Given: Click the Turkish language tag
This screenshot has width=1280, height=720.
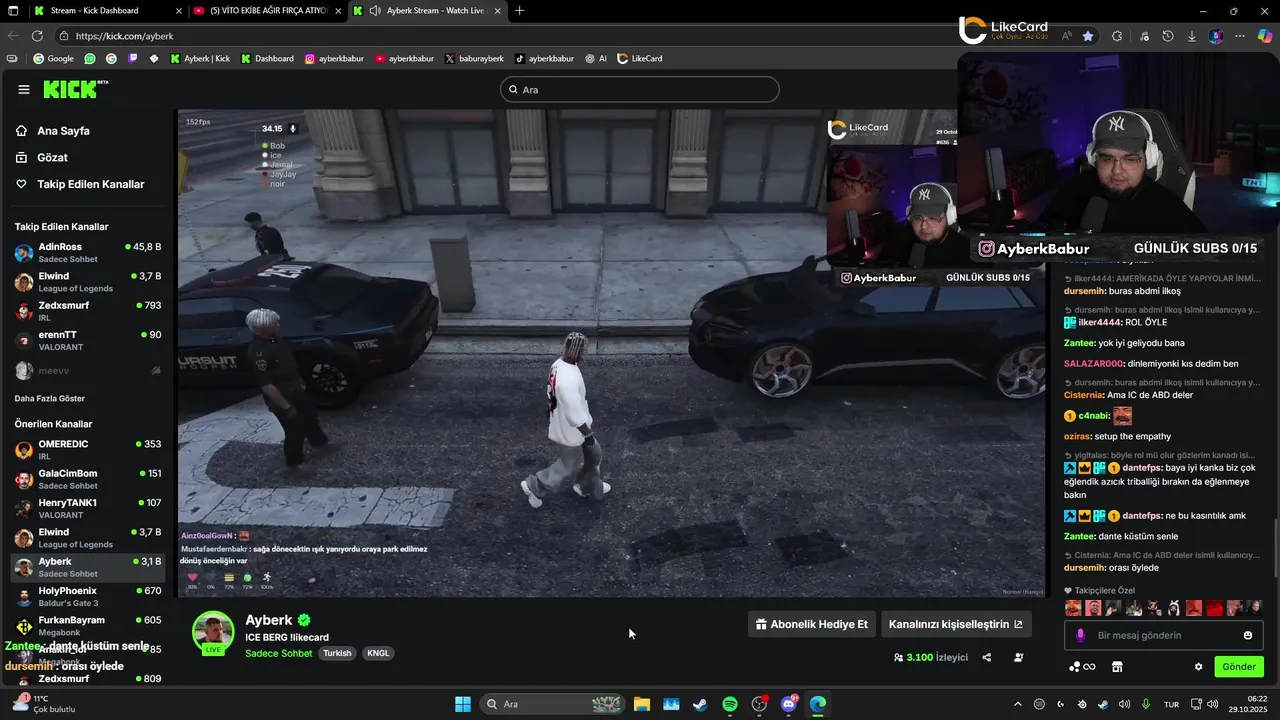Looking at the screenshot, I should tap(337, 653).
